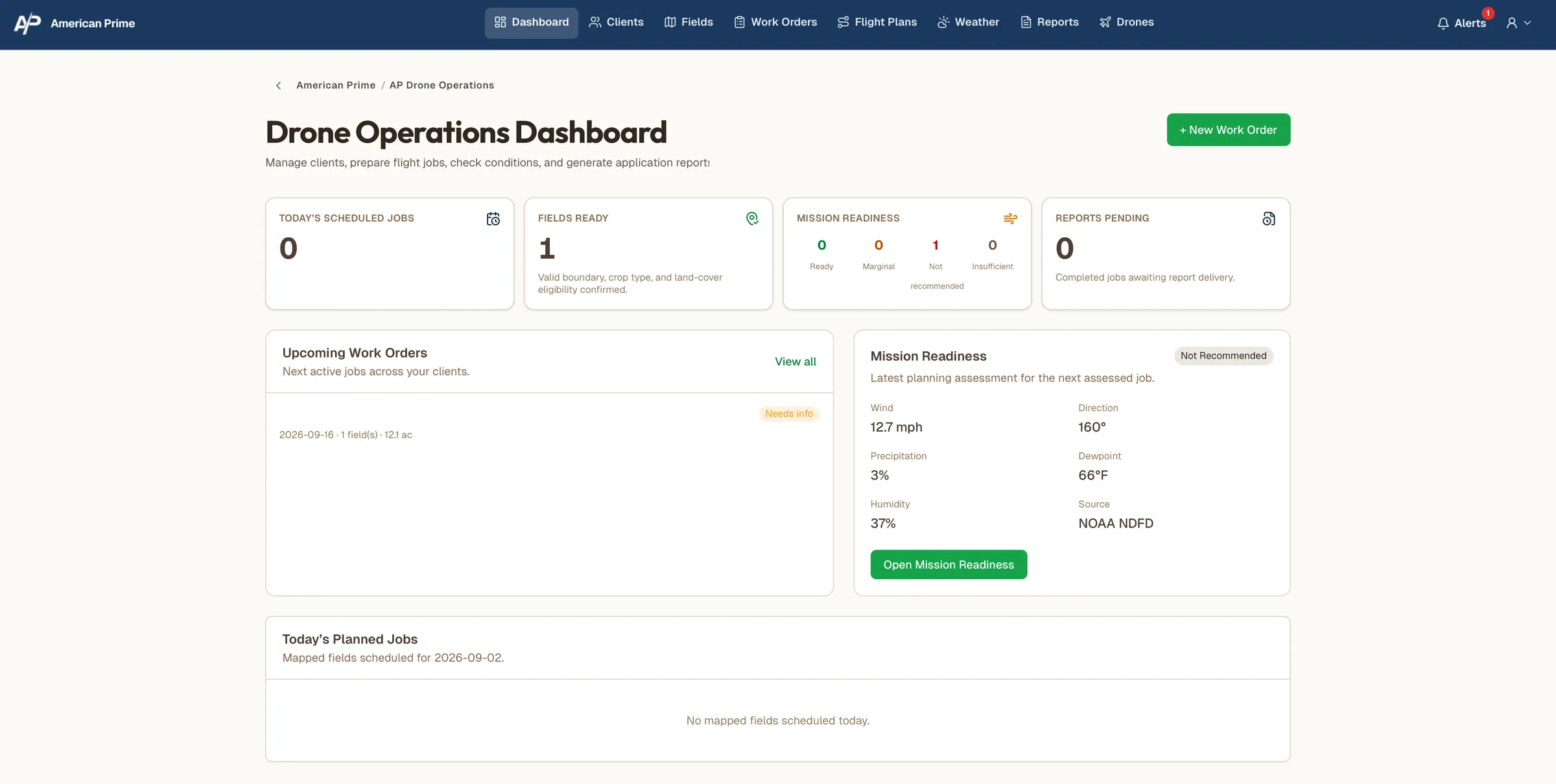Click the calendar clock icon on Scheduled Jobs
The height and width of the screenshot is (784, 1556).
coord(493,219)
